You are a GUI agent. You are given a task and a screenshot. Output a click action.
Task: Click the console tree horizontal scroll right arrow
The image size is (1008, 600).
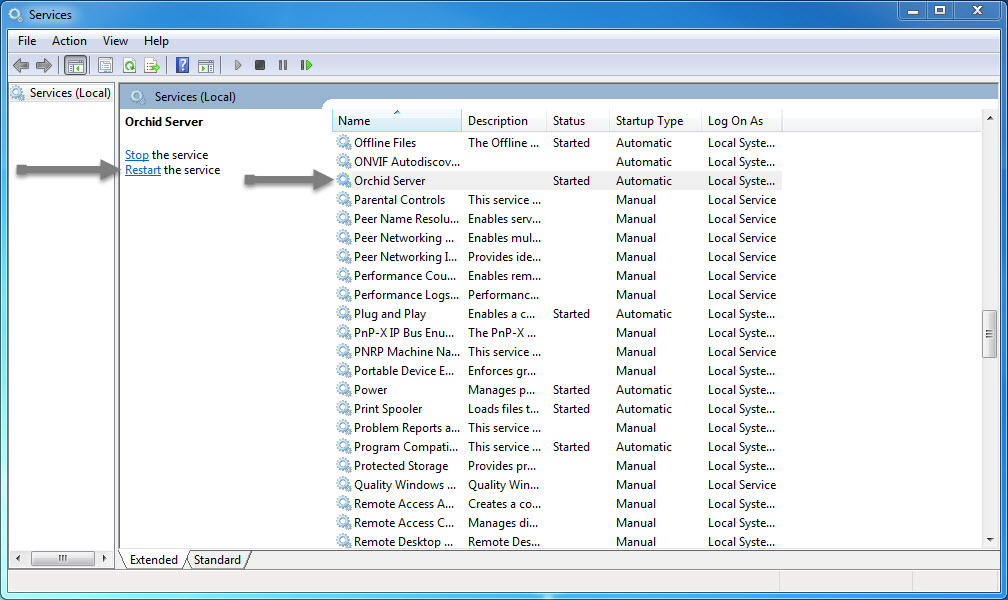tap(105, 558)
